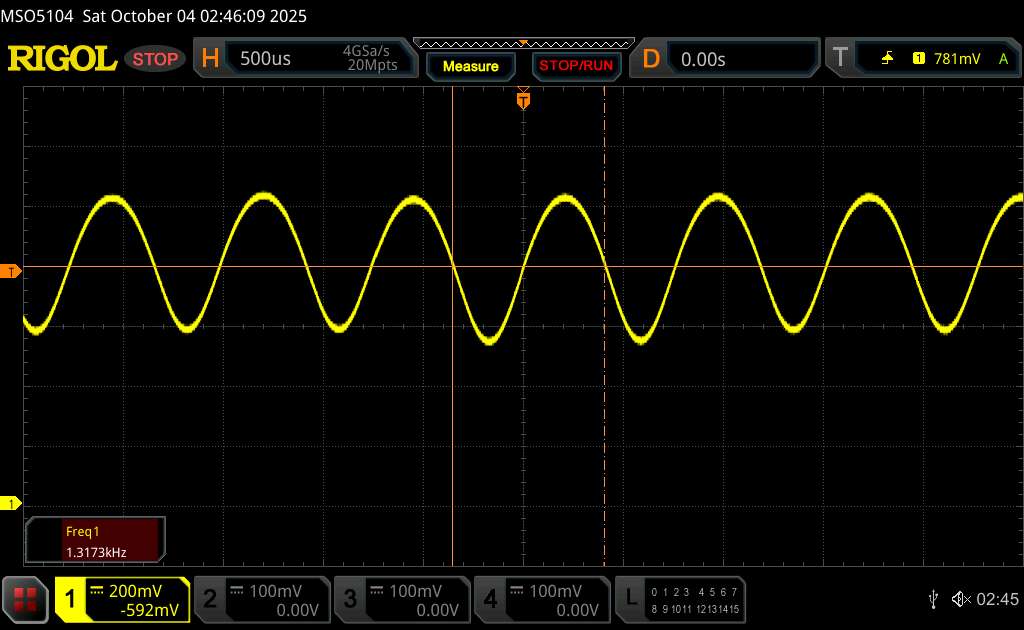This screenshot has height=630, width=1024.
Task: Open the Measure menu
Action: coord(470,66)
